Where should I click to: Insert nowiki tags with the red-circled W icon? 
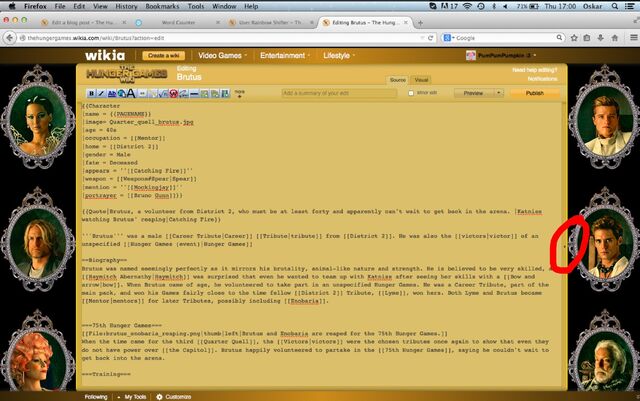coord(173,94)
